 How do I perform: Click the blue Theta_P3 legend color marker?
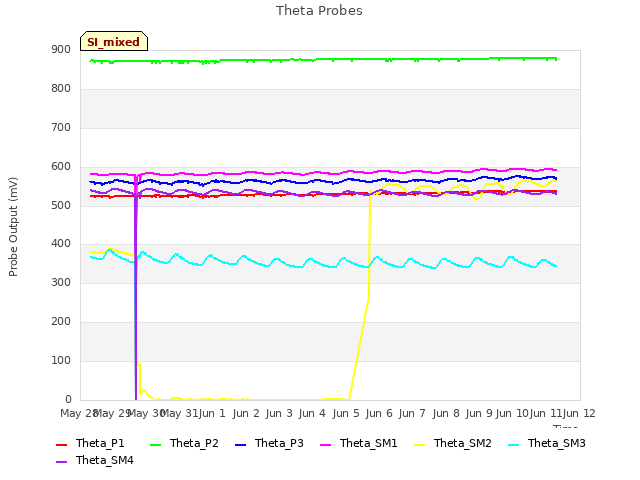(x=241, y=444)
